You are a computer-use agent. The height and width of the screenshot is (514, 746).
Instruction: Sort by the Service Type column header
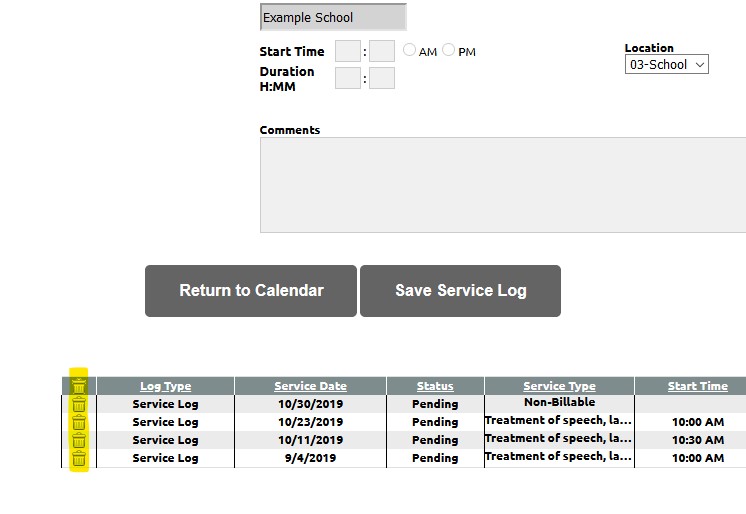[559, 386]
